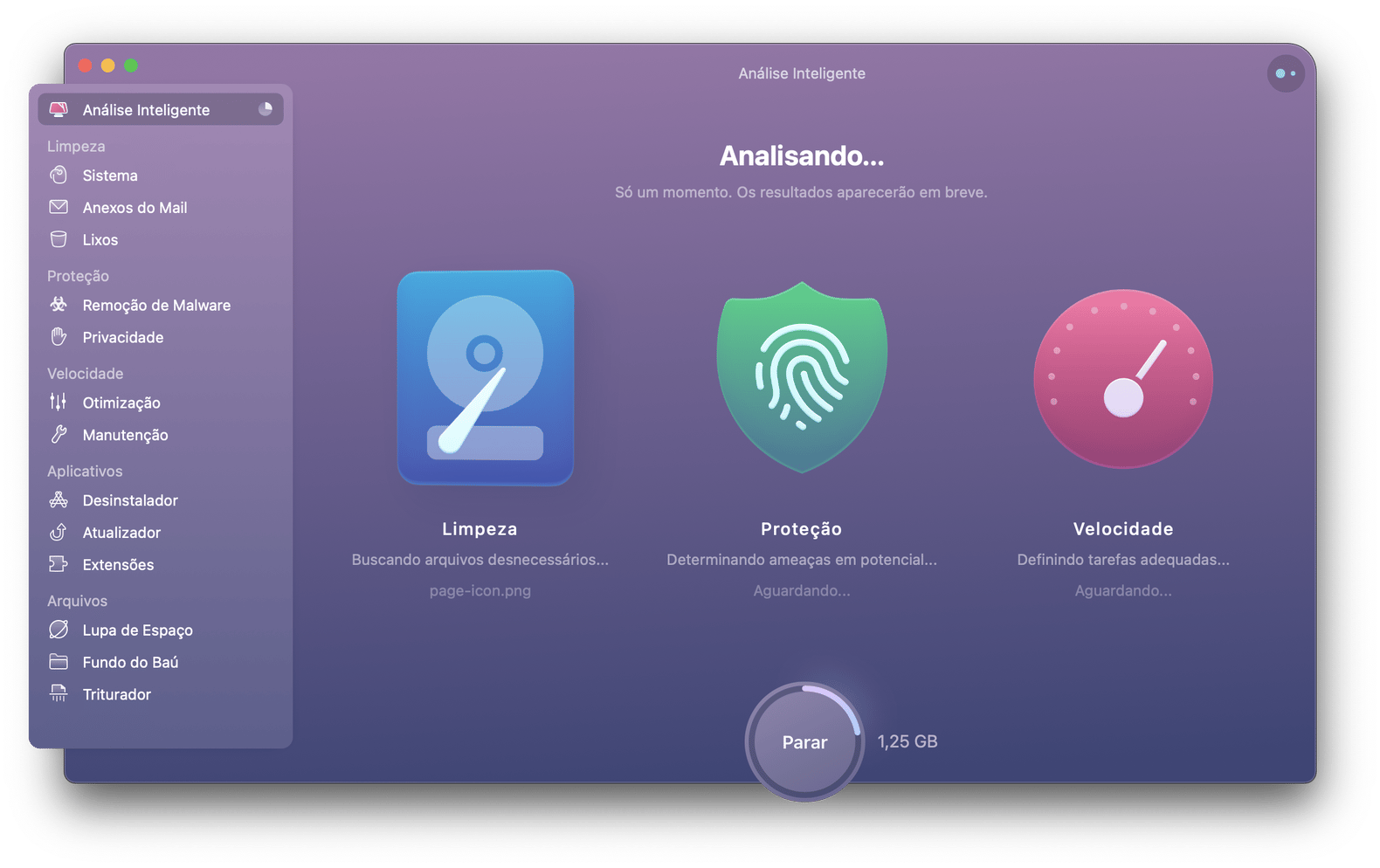Viewport: 1380px width, 868px height.
Task: Click the Sistema icon in sidebar
Action: coord(59,175)
